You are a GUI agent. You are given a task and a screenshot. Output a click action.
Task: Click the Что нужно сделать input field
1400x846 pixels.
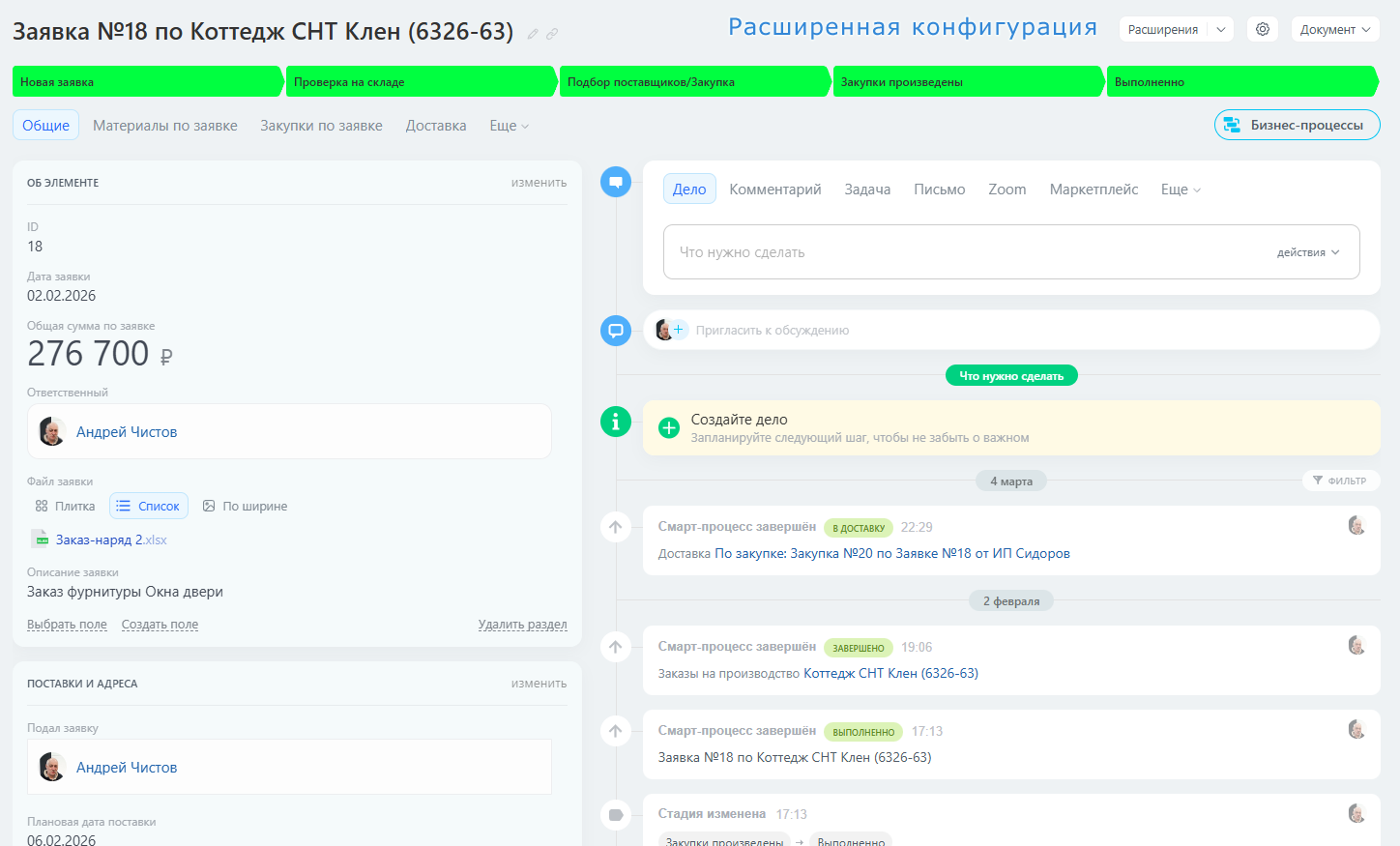[x=967, y=252]
